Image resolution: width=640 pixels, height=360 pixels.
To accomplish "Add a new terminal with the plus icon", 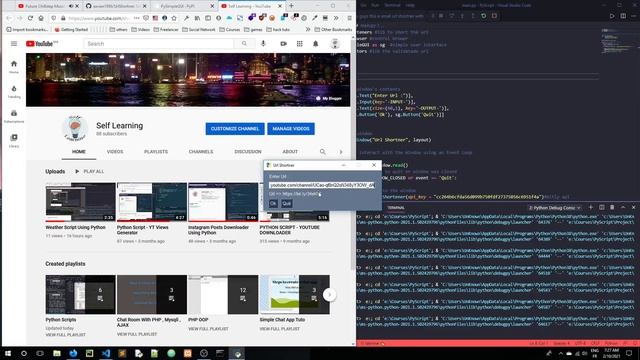I will (x=591, y=207).
